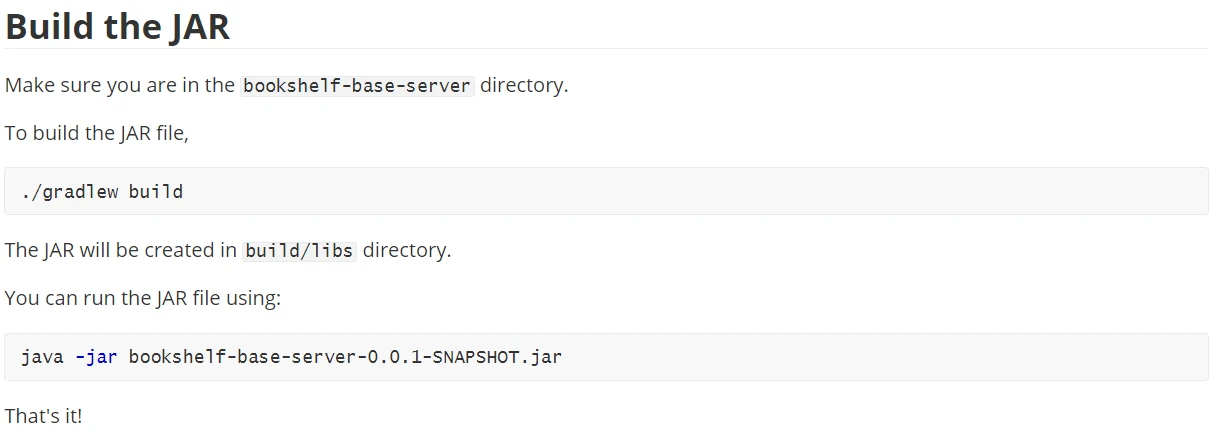Screen dimensions: 1214x444
Task: Click "./gradlew" in the build command
Action: tap(70, 191)
